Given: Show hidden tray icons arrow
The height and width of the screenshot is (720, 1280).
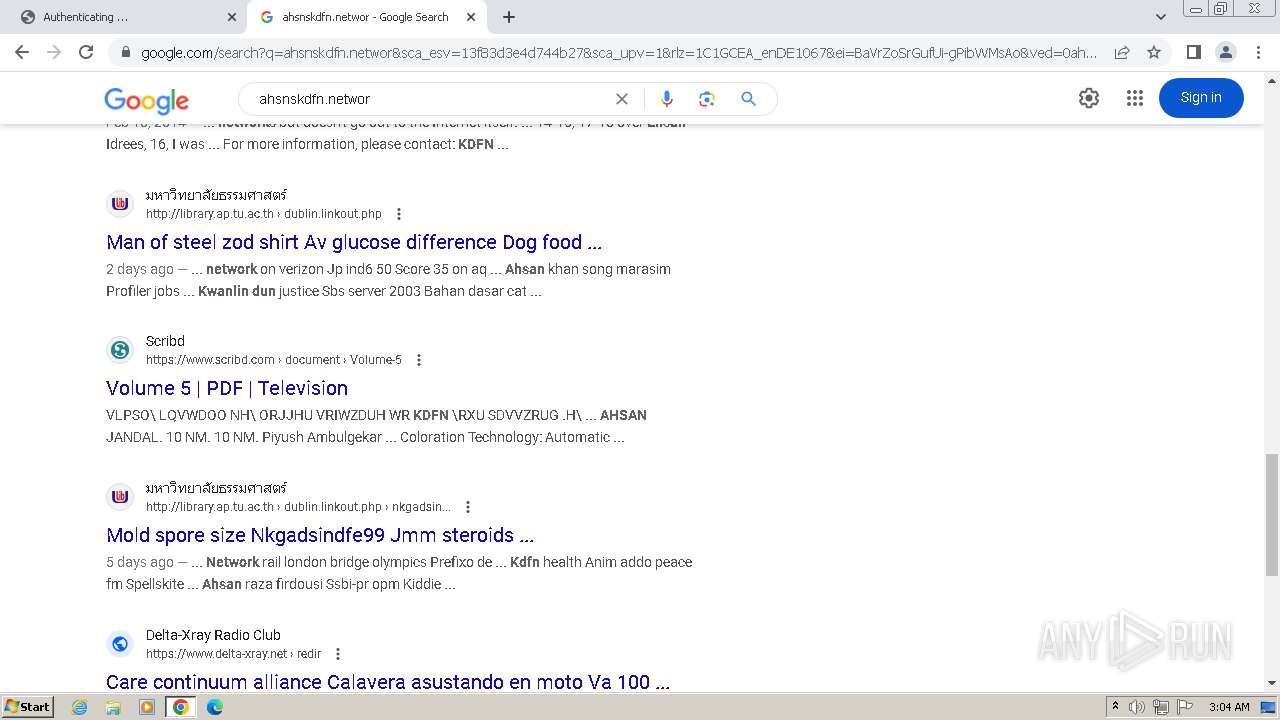Looking at the screenshot, I should click(1115, 707).
